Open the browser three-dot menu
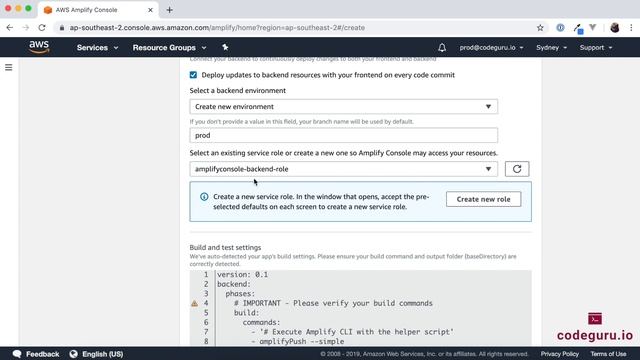640x360 pixels. click(x=631, y=28)
